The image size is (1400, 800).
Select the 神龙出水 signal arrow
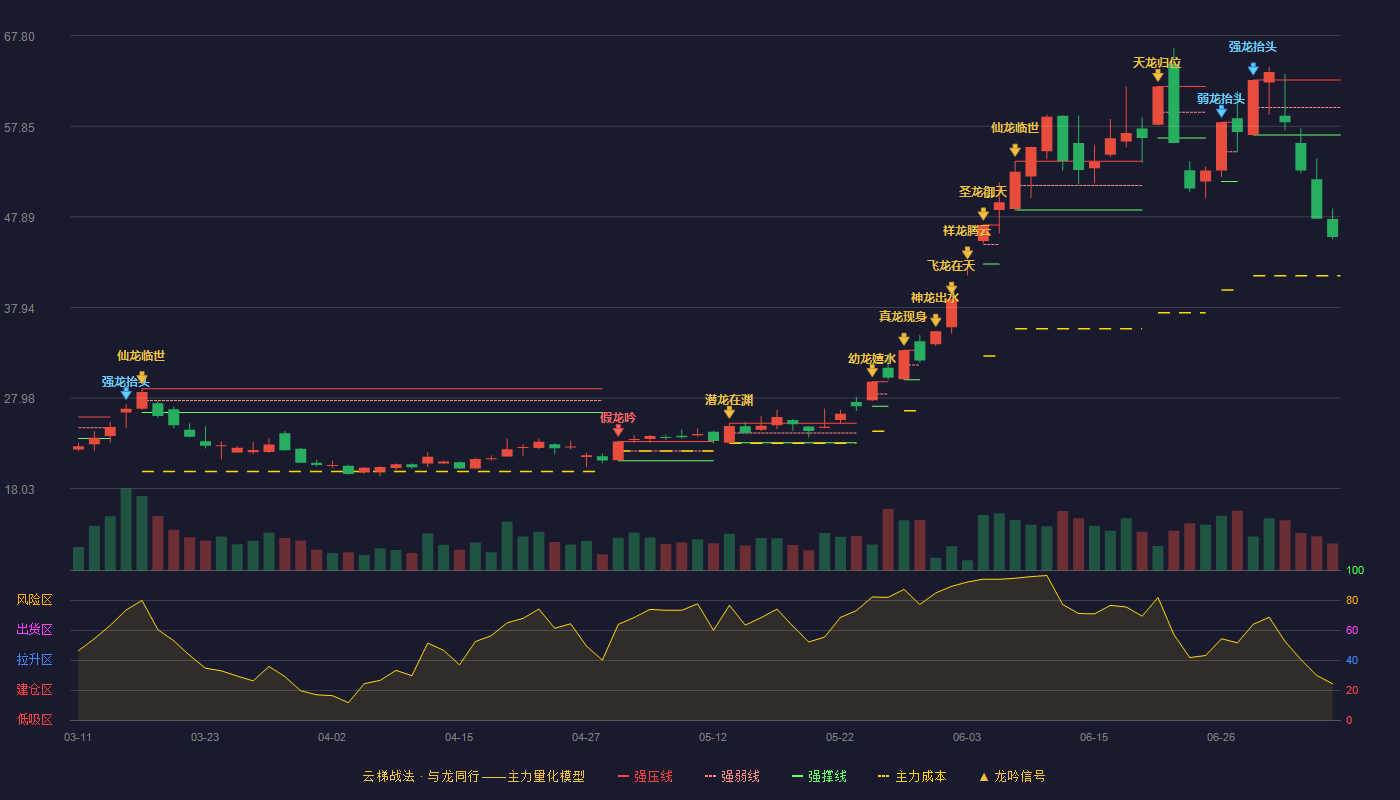pyautogui.click(x=936, y=320)
